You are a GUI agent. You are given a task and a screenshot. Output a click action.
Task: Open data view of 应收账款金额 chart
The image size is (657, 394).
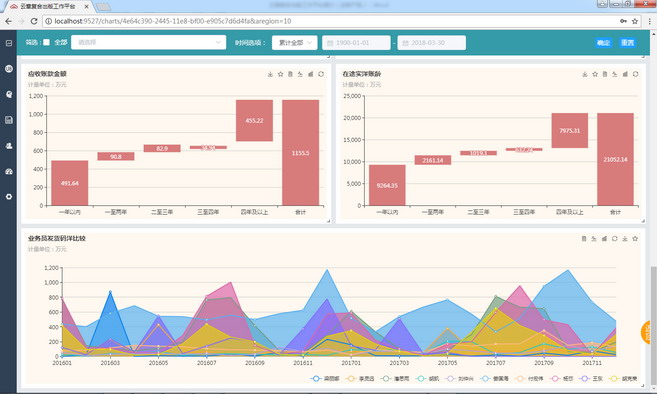pyautogui.click(x=290, y=74)
